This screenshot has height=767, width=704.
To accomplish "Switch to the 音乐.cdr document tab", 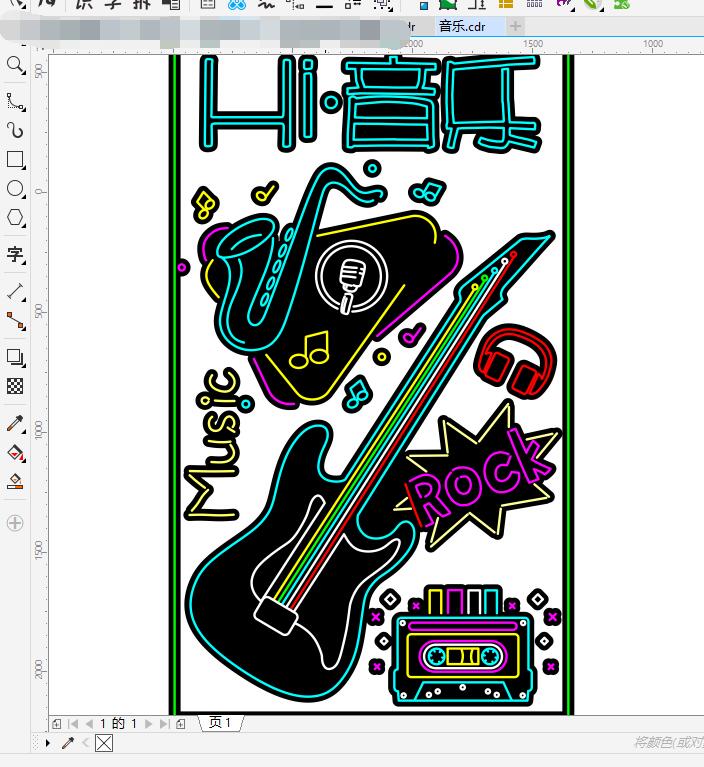I will [x=462, y=26].
